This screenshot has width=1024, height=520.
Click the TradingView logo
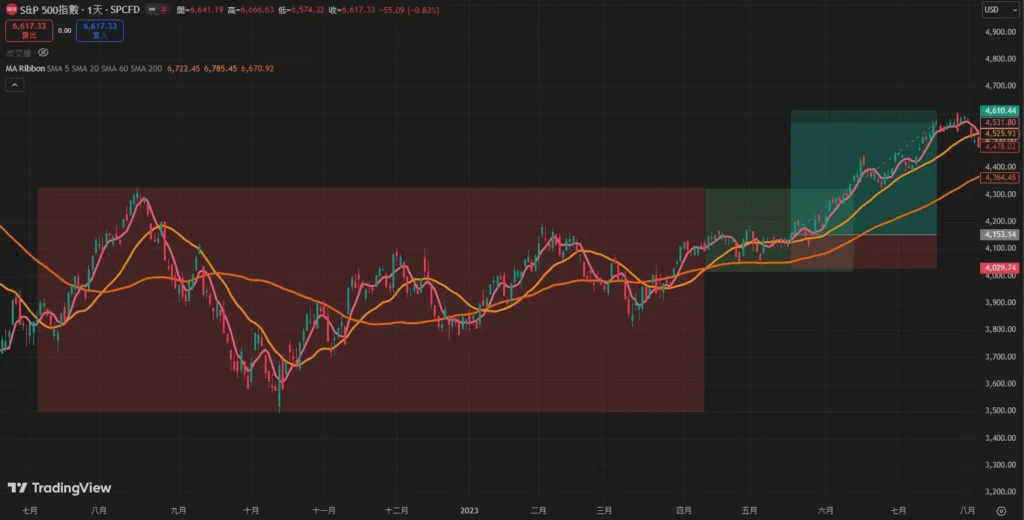(59, 488)
